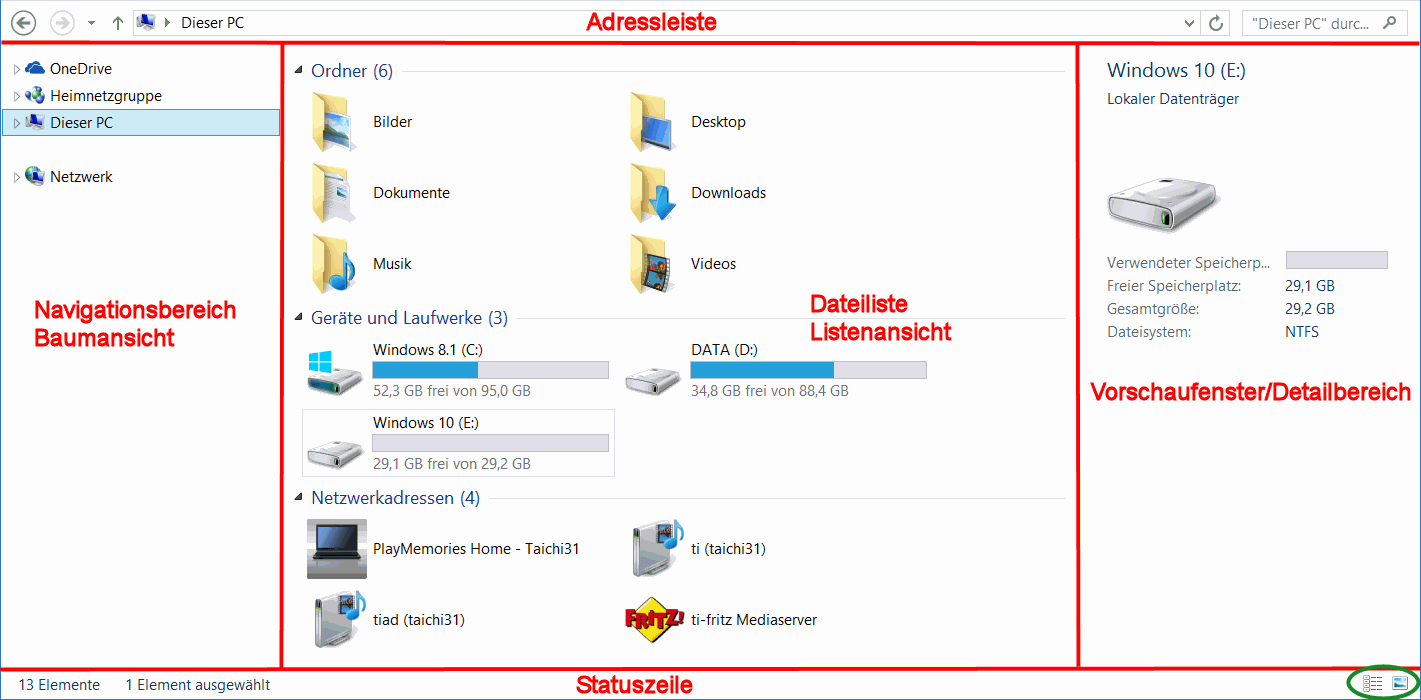This screenshot has height=700, width=1421.
Task: Click the refresh button in address bar
Action: [1216, 23]
